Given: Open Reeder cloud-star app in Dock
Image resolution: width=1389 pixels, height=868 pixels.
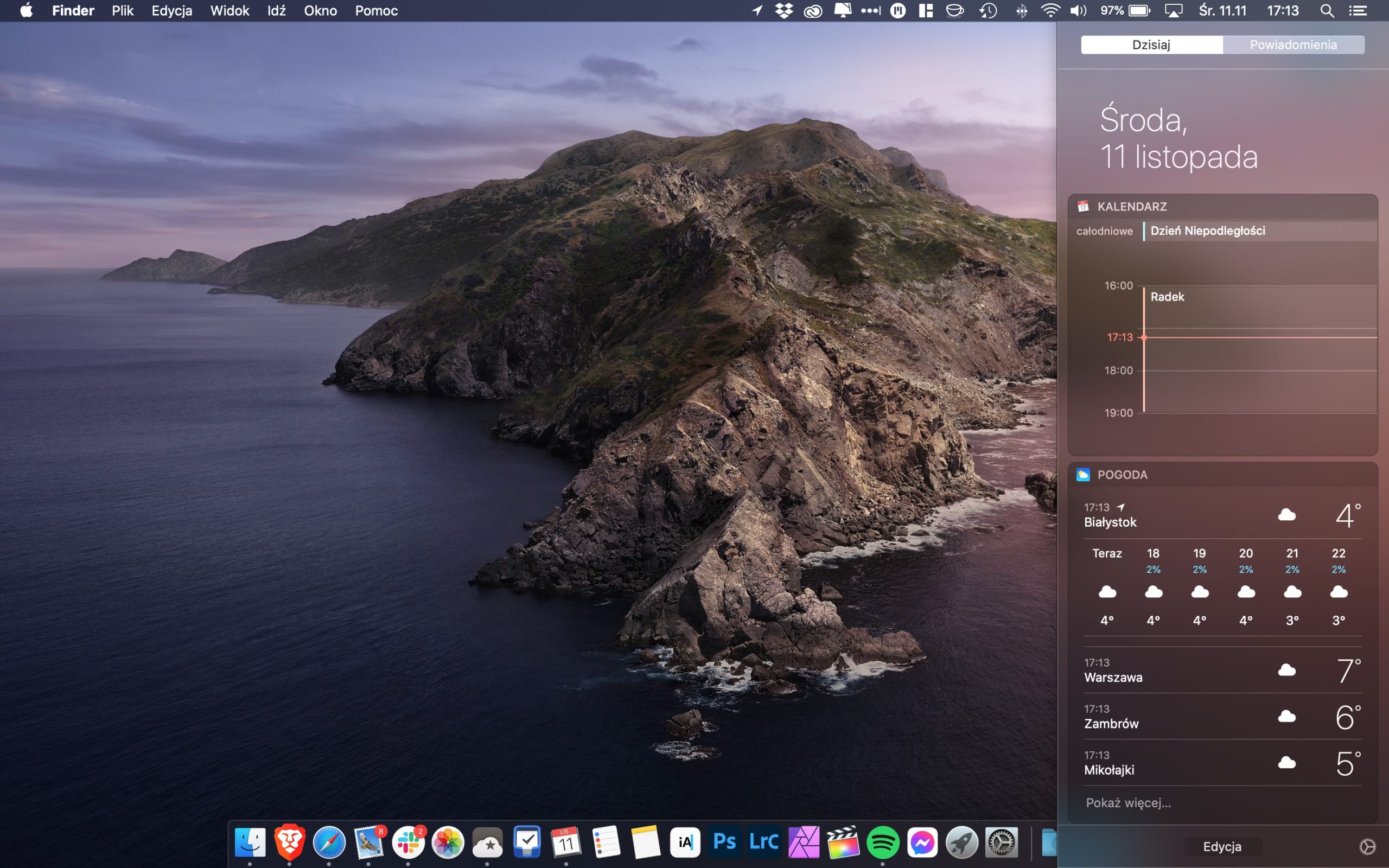Looking at the screenshot, I should click(x=487, y=842).
